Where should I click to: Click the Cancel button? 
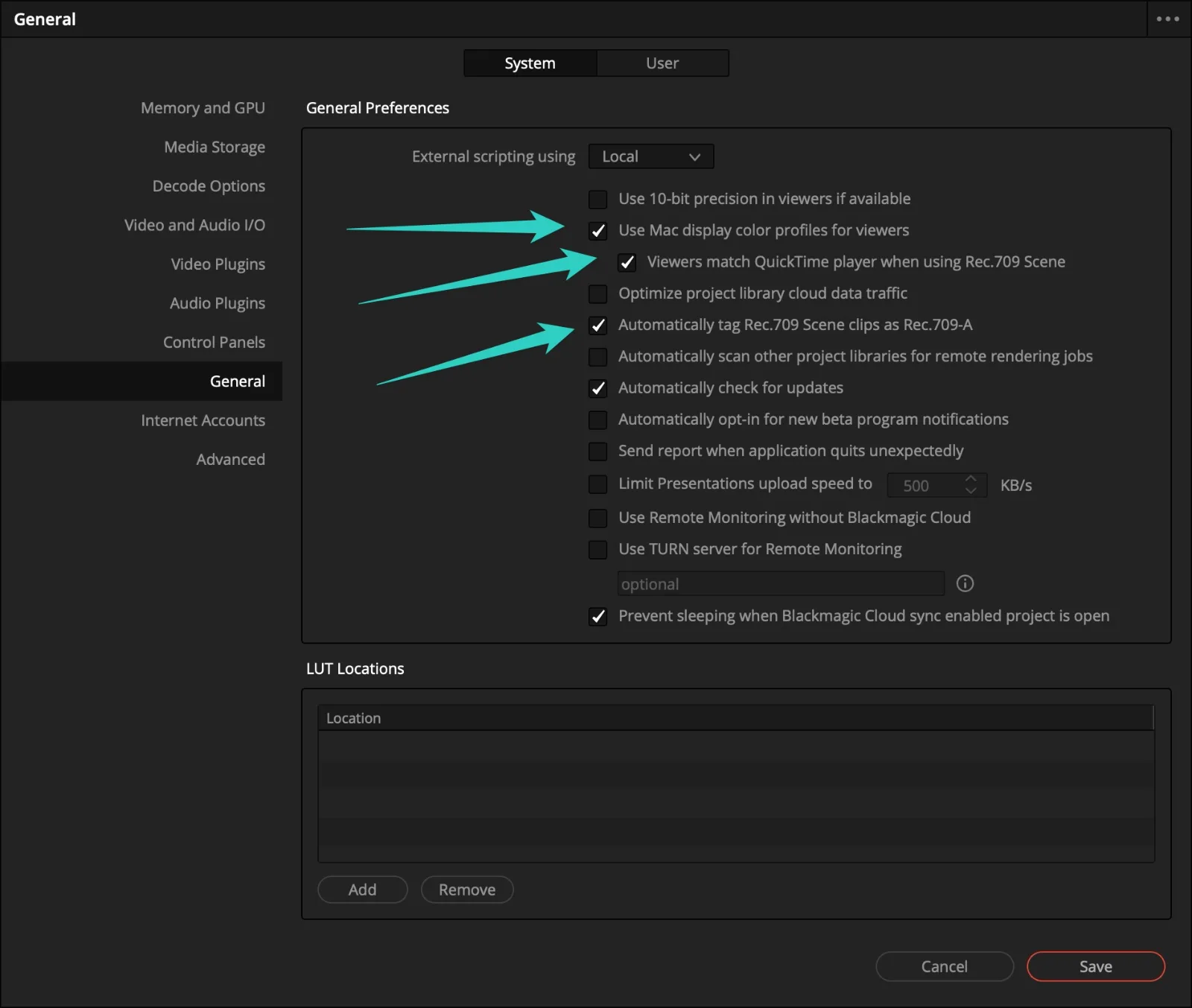945,966
